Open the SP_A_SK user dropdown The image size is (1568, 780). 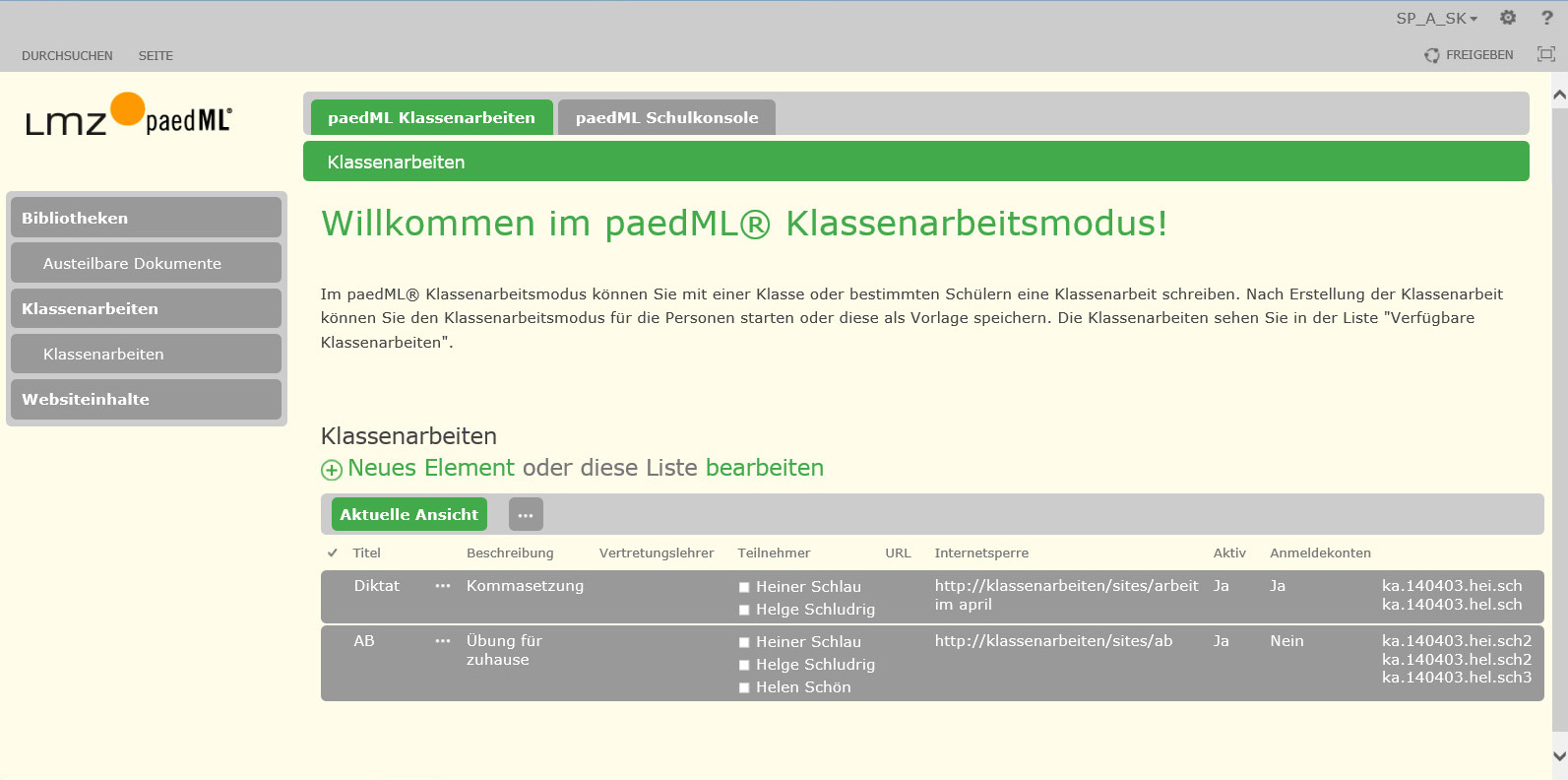pyautogui.click(x=1436, y=19)
